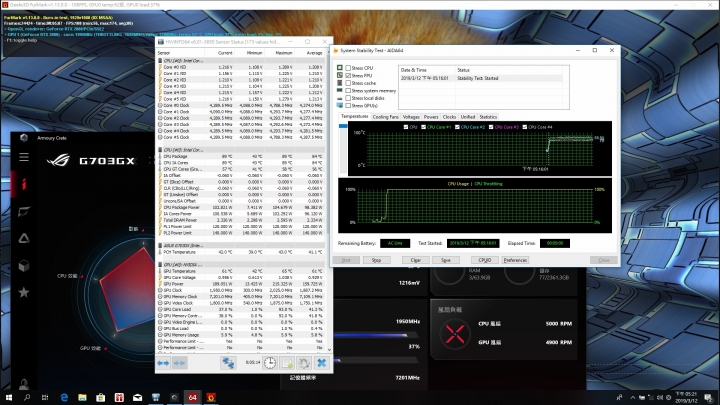The image size is (720, 405).
Task: Click taskbar clock showing date
Action: pos(686,397)
